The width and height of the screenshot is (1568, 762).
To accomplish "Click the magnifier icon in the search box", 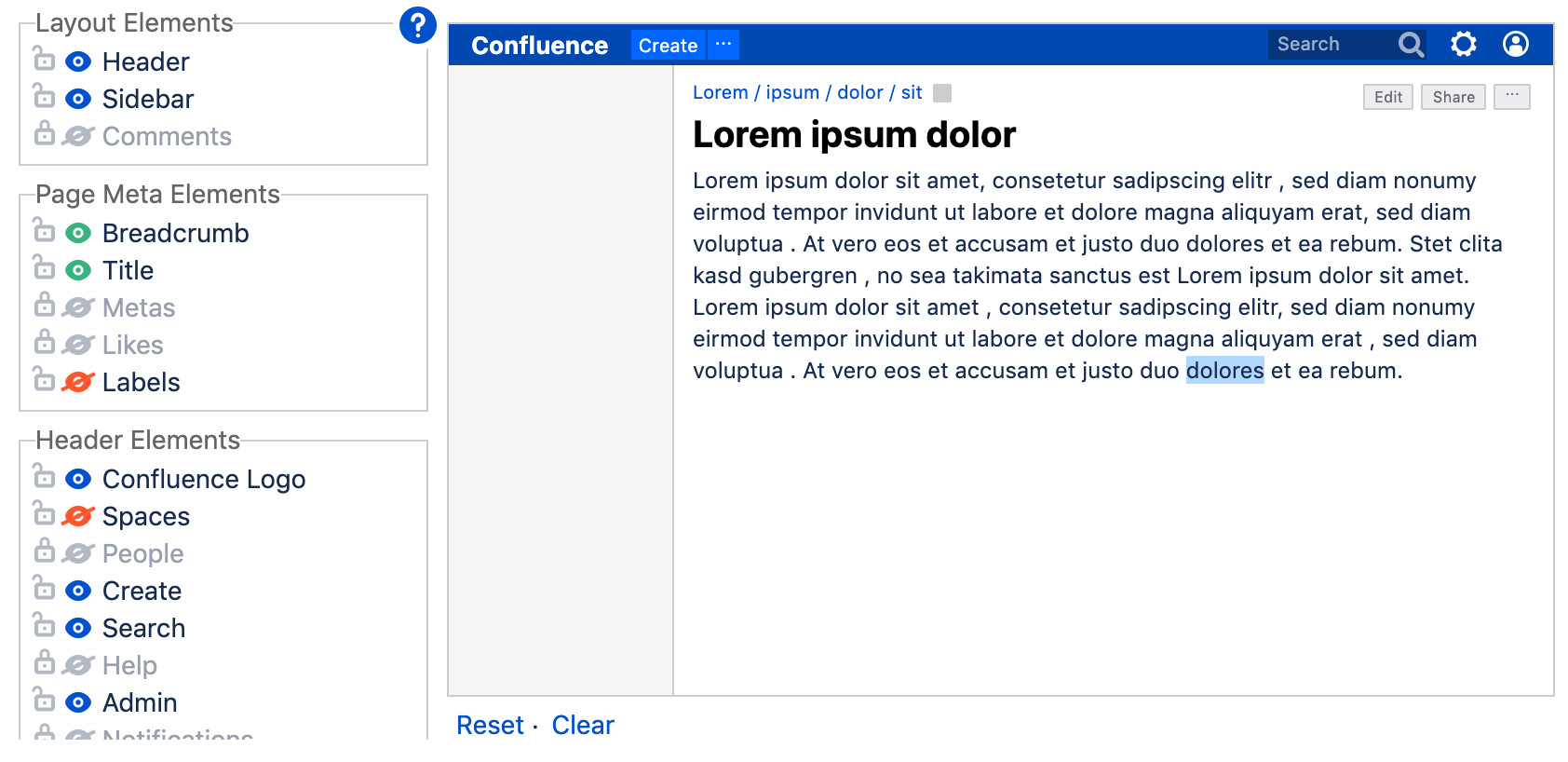I will tap(1412, 45).
